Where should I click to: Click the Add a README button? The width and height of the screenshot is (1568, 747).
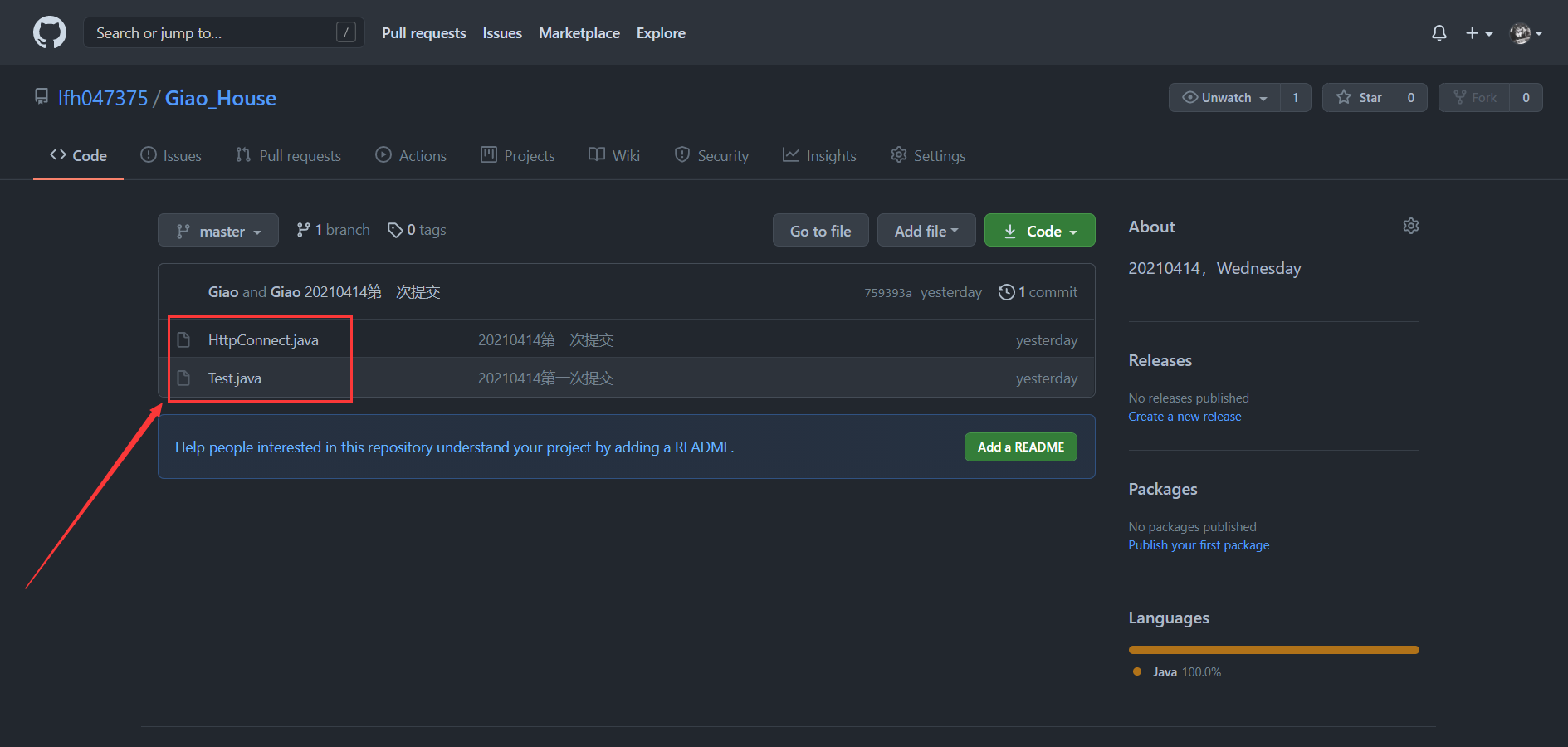click(x=1021, y=447)
